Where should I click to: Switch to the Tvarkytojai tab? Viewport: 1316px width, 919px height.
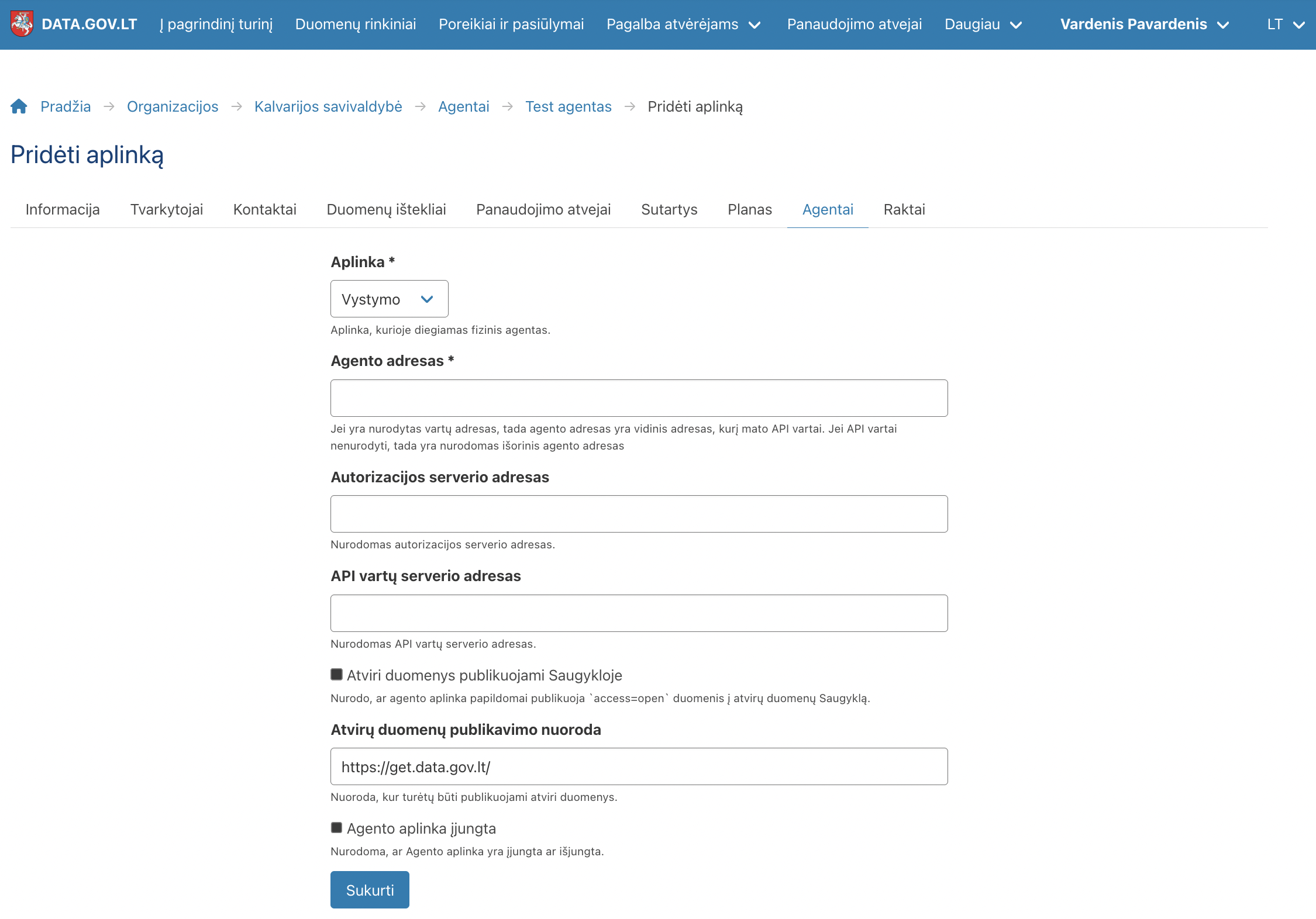[x=167, y=209]
